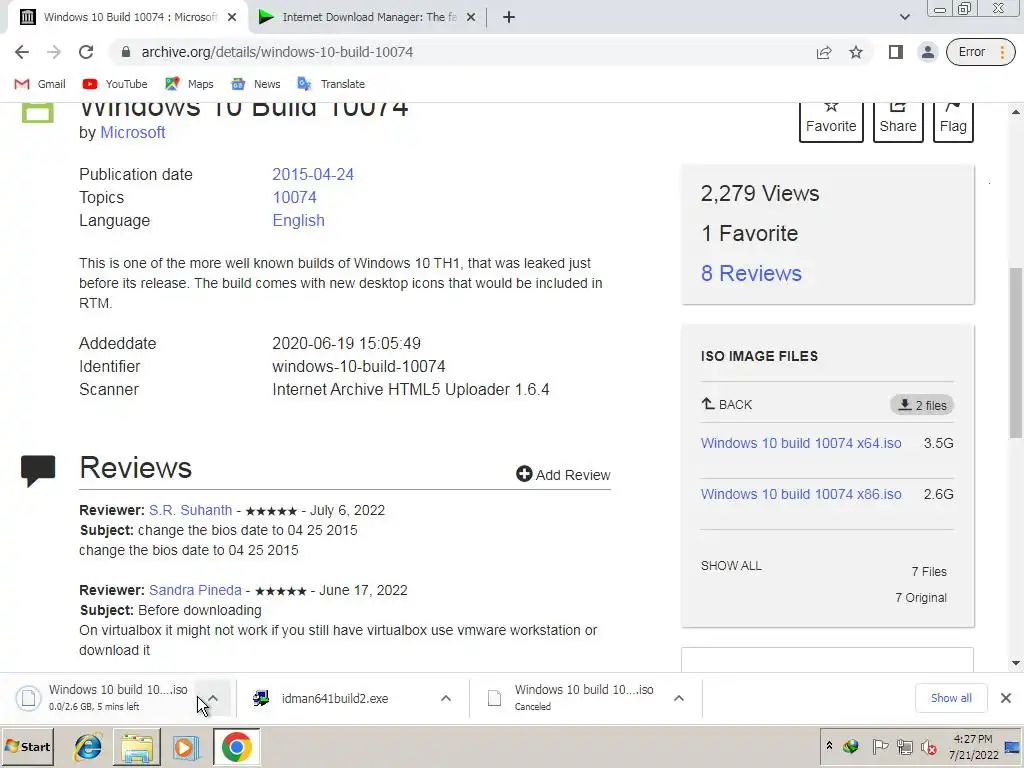
Task: Click the English language link
Action: pyautogui.click(x=298, y=221)
